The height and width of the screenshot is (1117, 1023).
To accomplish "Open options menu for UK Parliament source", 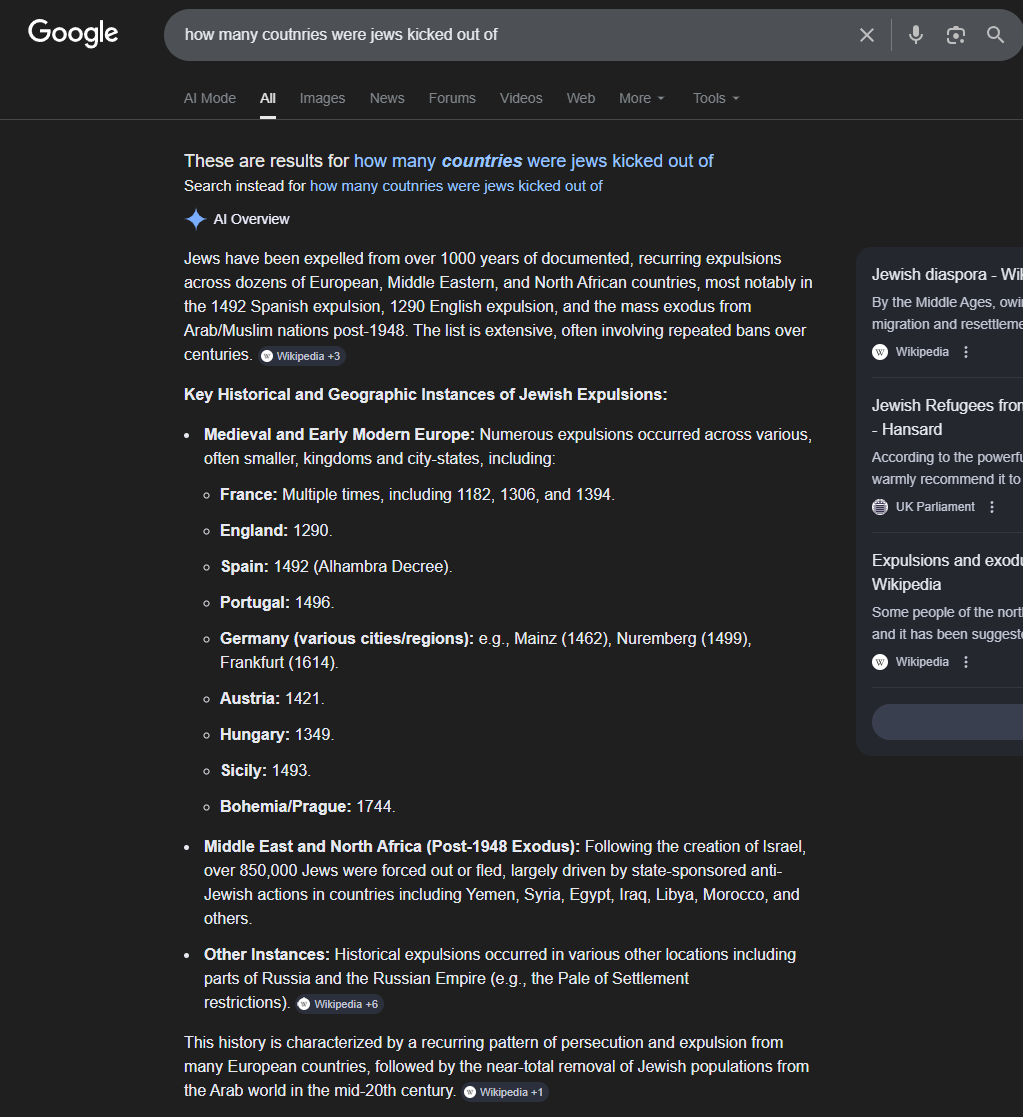I will 992,507.
